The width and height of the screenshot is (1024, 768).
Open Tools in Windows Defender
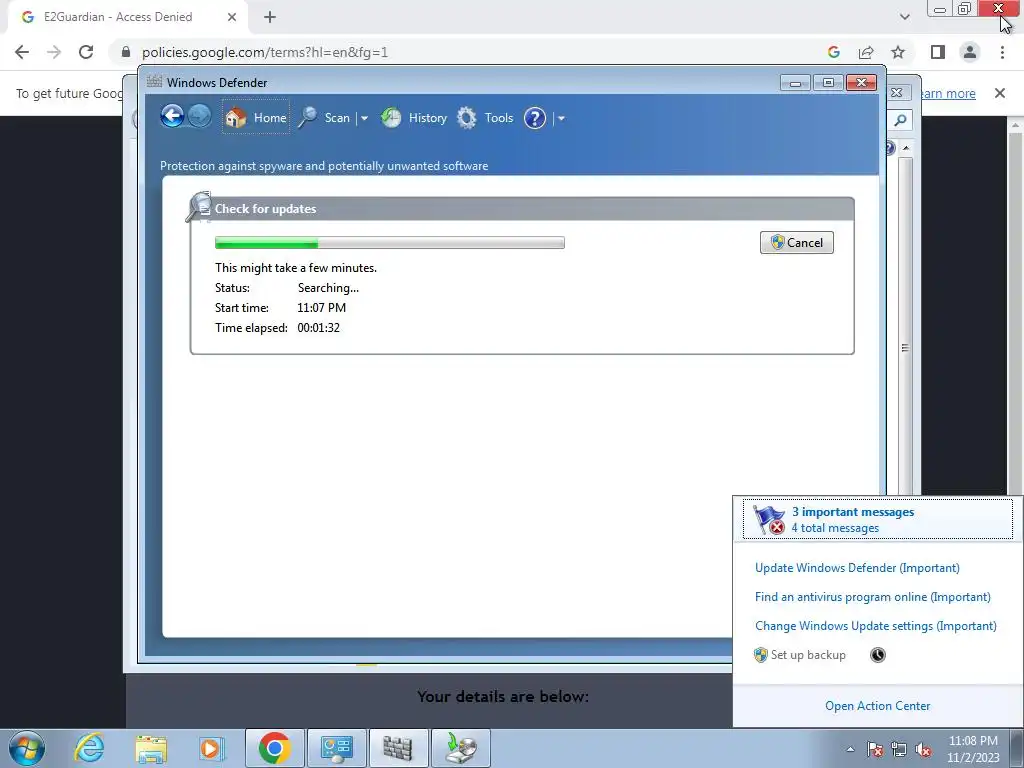pyautogui.click(x=485, y=118)
